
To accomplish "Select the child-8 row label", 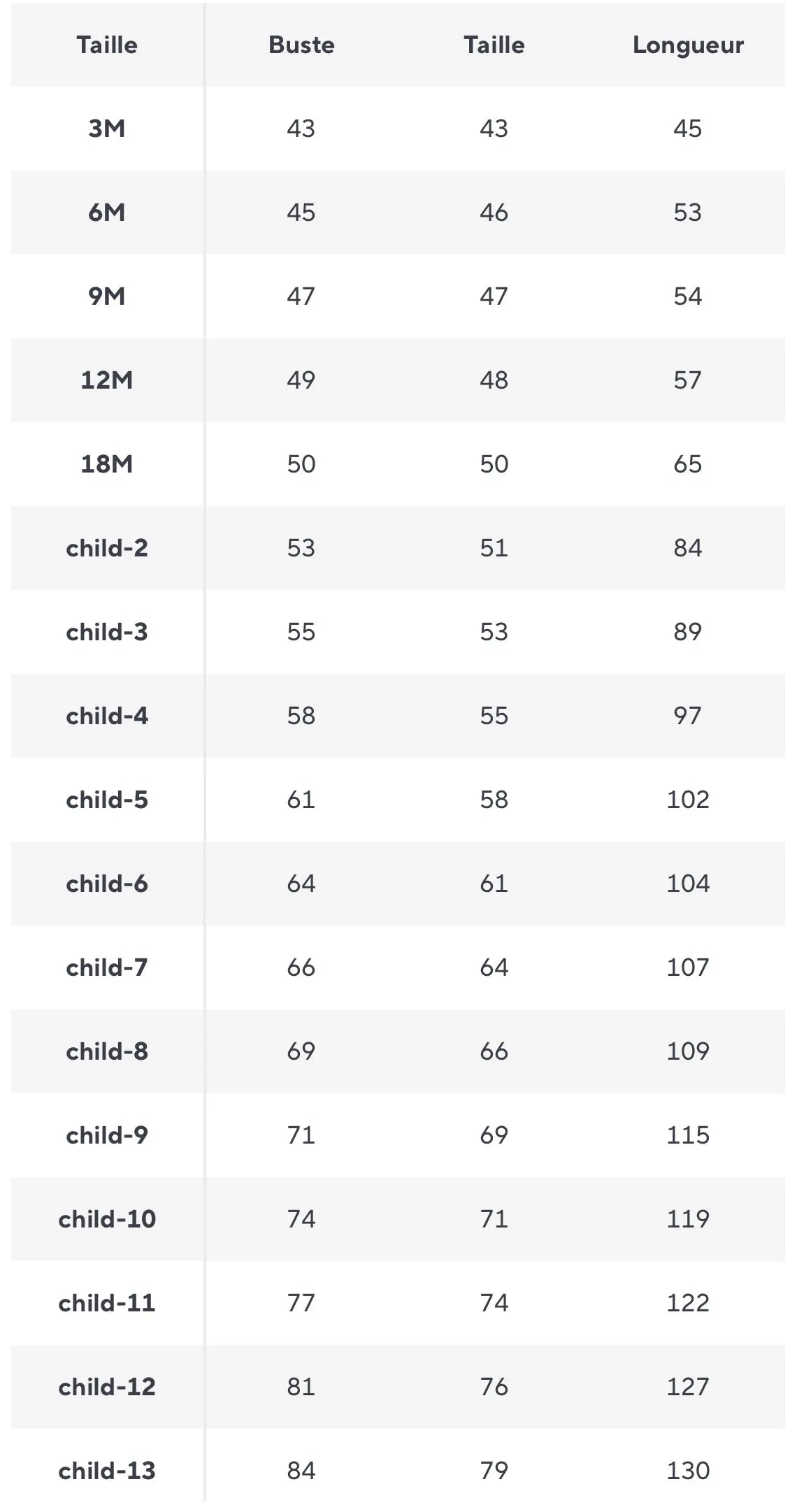I will click(x=107, y=1051).
